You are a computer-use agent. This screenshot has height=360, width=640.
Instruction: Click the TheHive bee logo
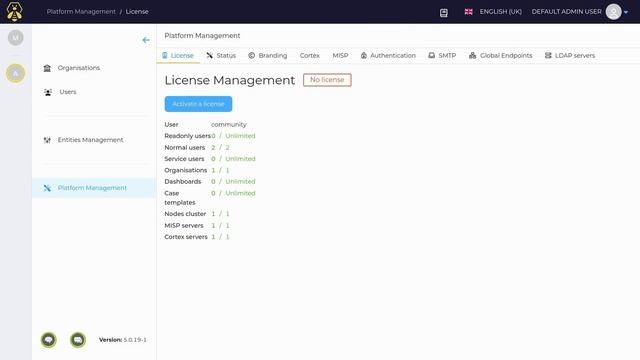pyautogui.click(x=14, y=11)
